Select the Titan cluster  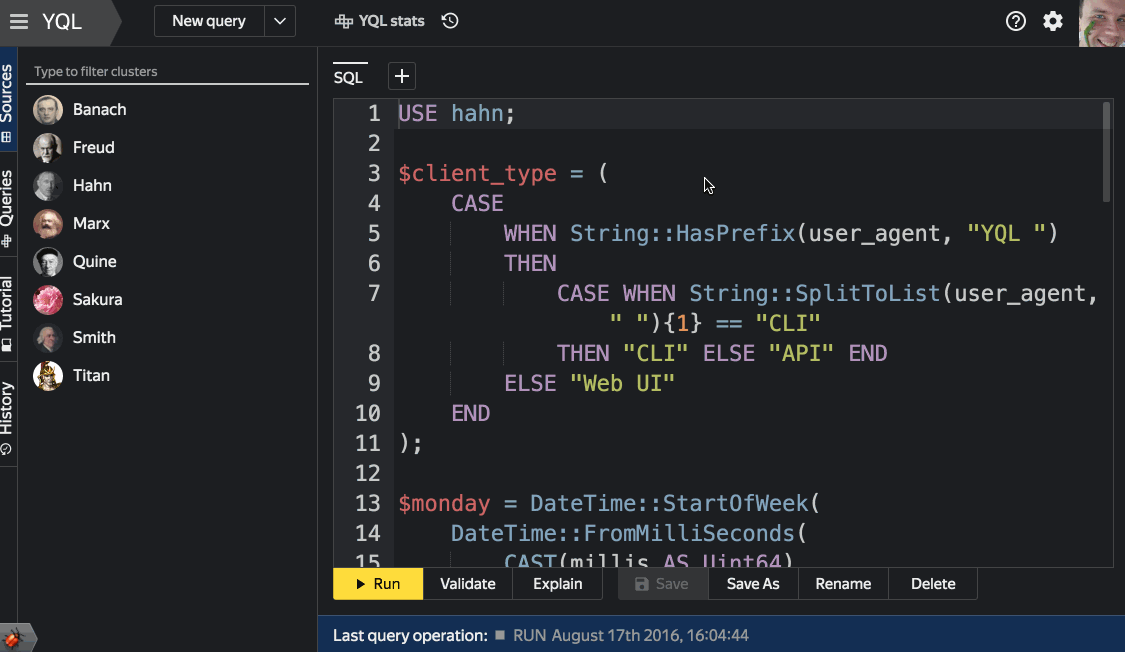(72, 376)
